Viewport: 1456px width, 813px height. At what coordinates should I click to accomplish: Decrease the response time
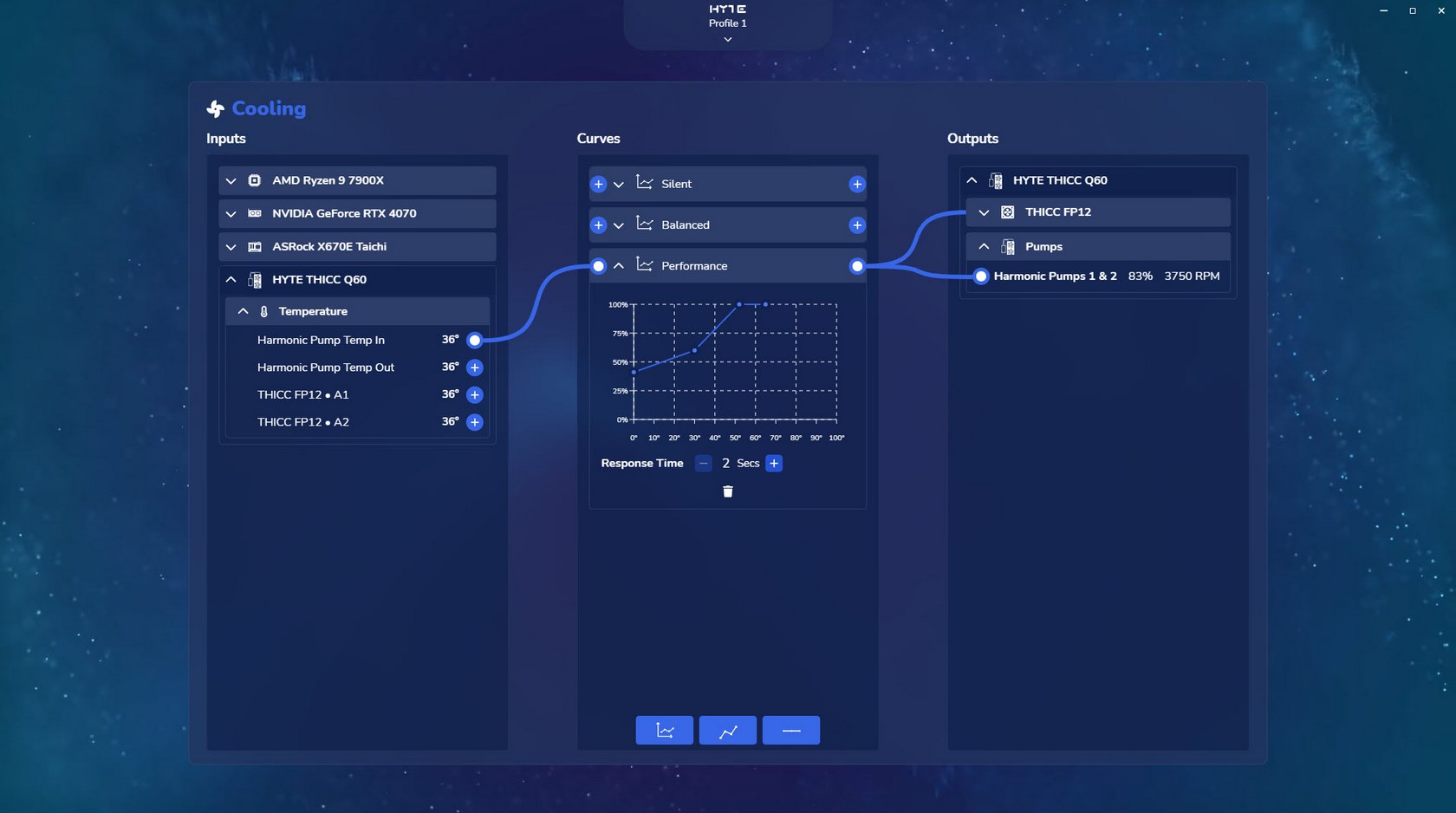(704, 464)
